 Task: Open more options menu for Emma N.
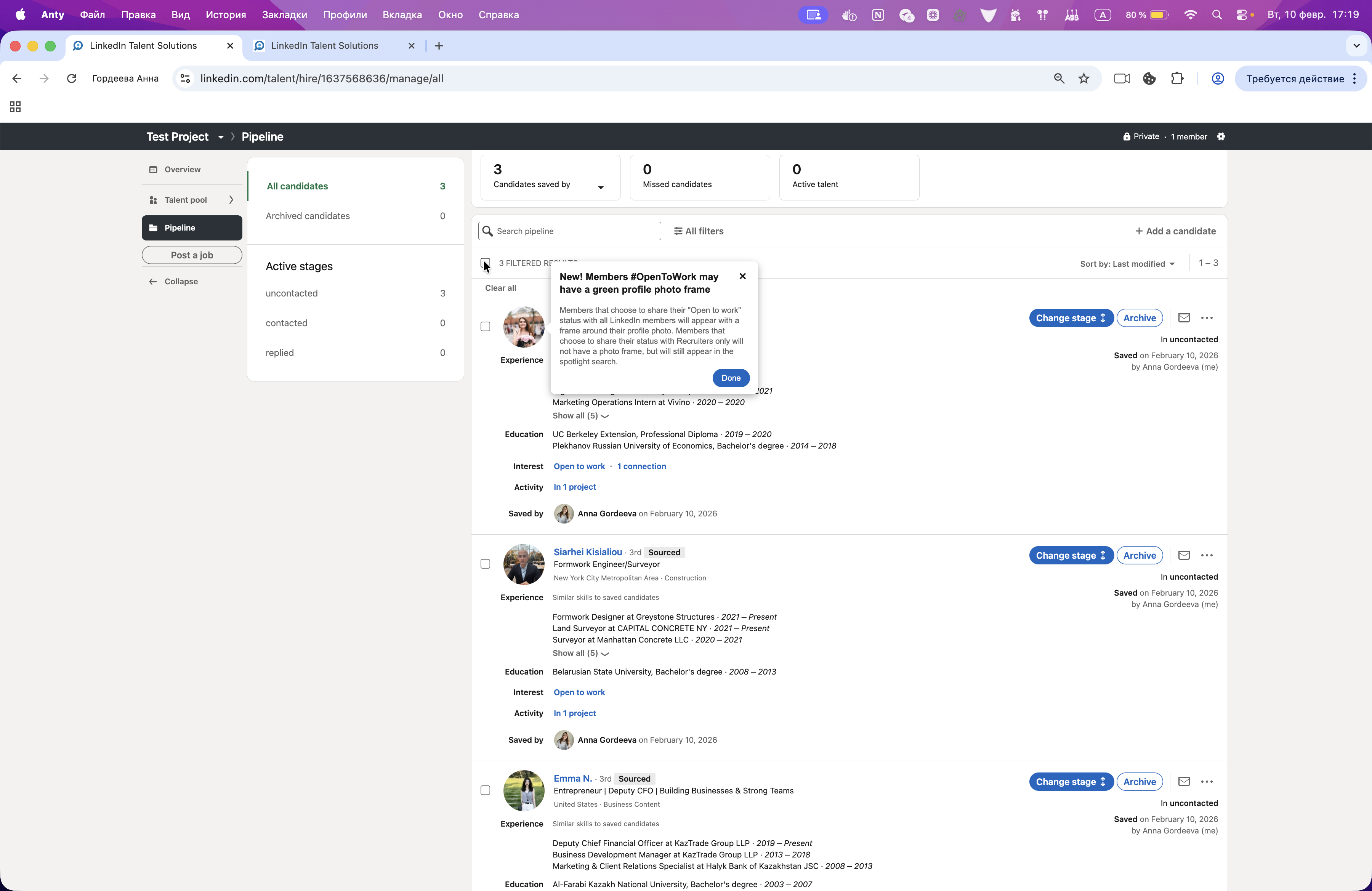1207,782
